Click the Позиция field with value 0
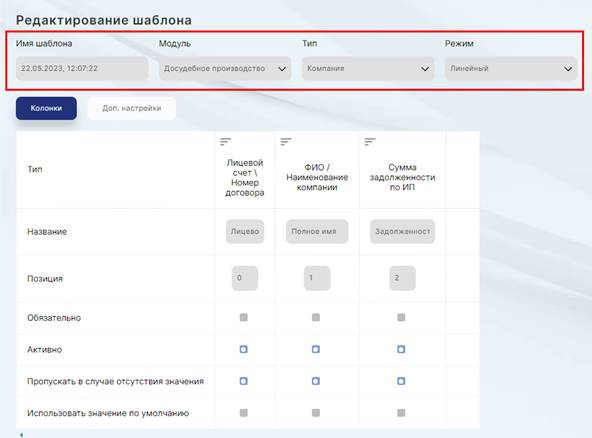592x438 pixels. (245, 278)
